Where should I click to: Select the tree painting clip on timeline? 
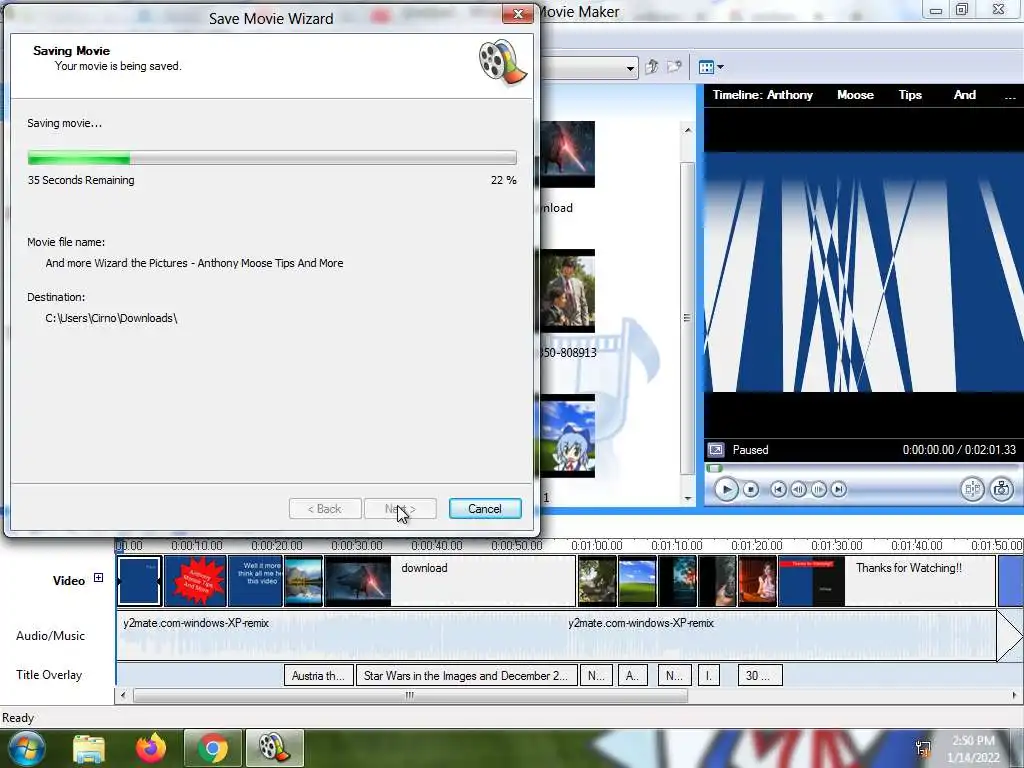pos(597,581)
